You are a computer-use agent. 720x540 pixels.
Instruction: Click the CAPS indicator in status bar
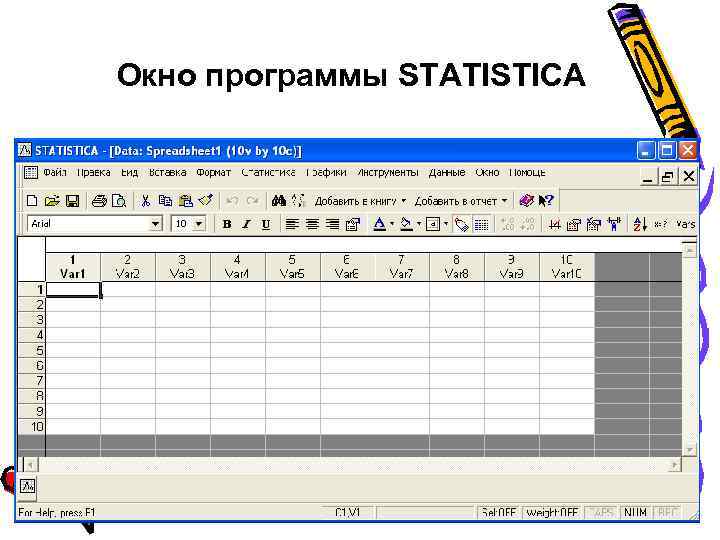601,512
